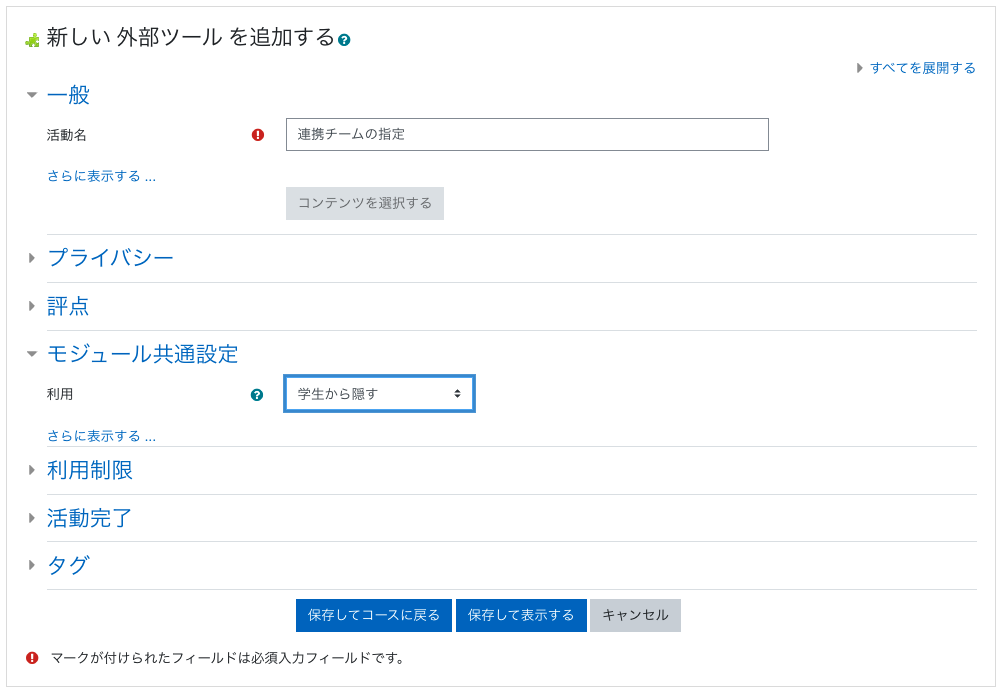The image size is (1002, 691).
Task: Click the external tool puzzle icon
Action: click(x=32, y=40)
